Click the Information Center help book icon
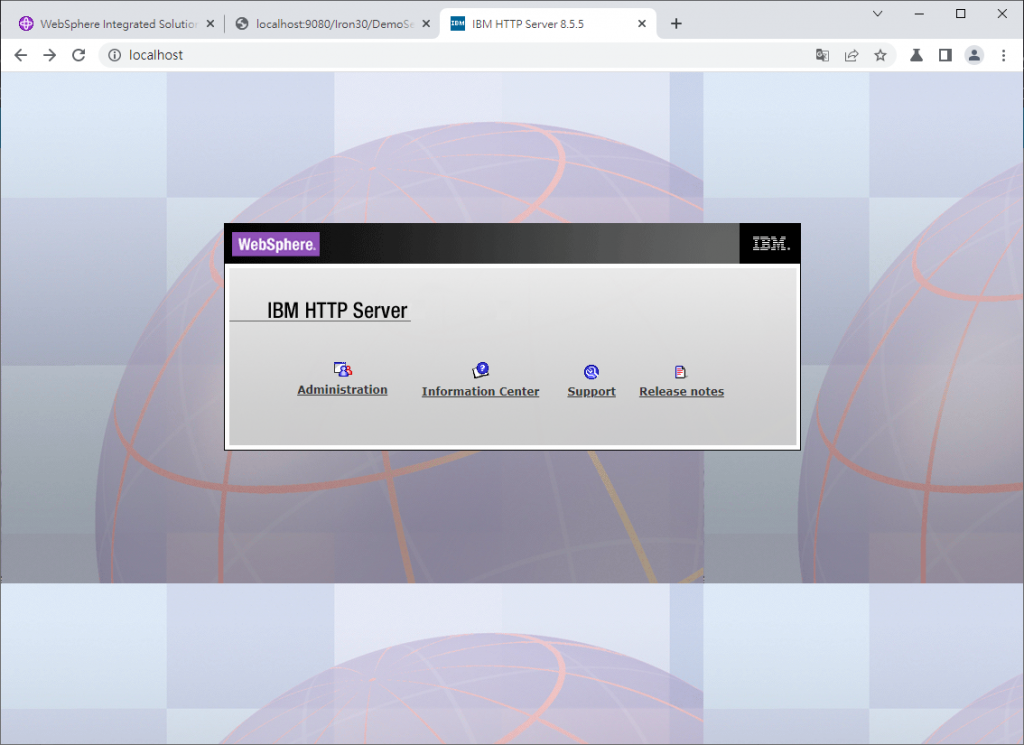This screenshot has width=1024, height=745. [x=481, y=370]
